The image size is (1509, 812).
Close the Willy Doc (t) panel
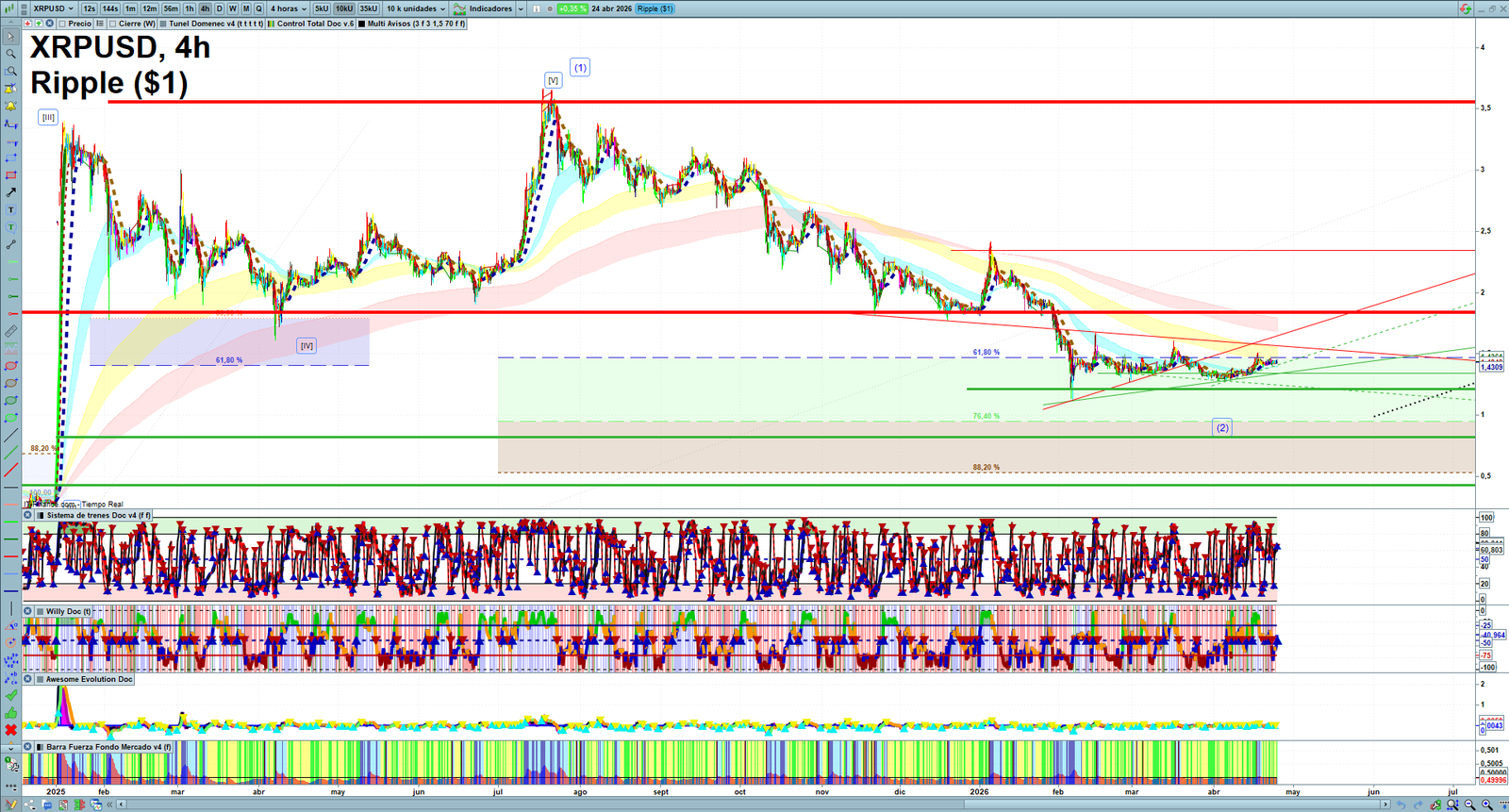(28, 611)
